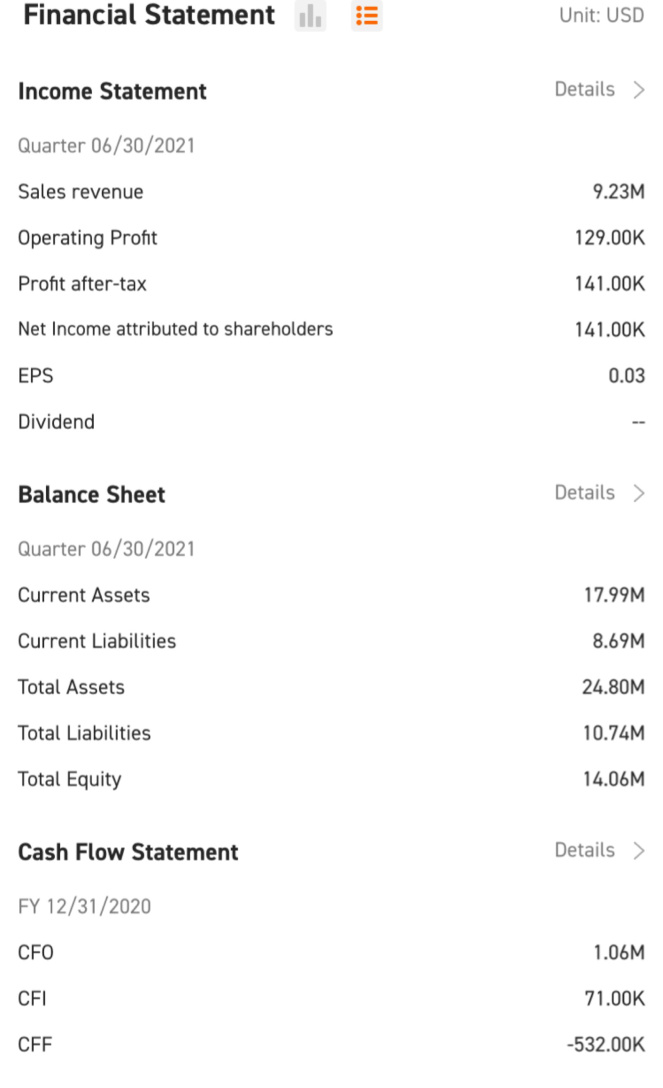Tap the Financial Statement title
Image resolution: width=663 pixels, height=1088 pixels.
point(149,15)
